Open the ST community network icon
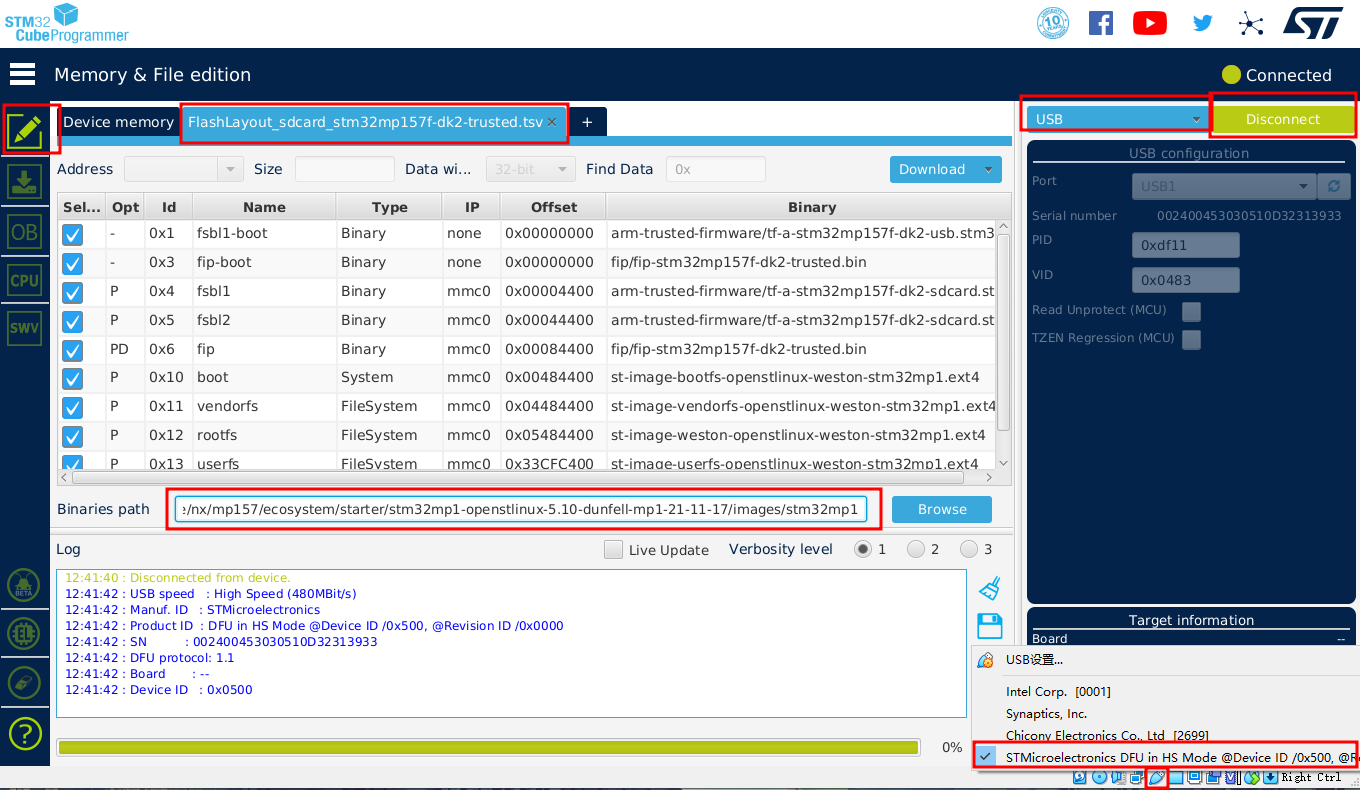 [1251, 23]
